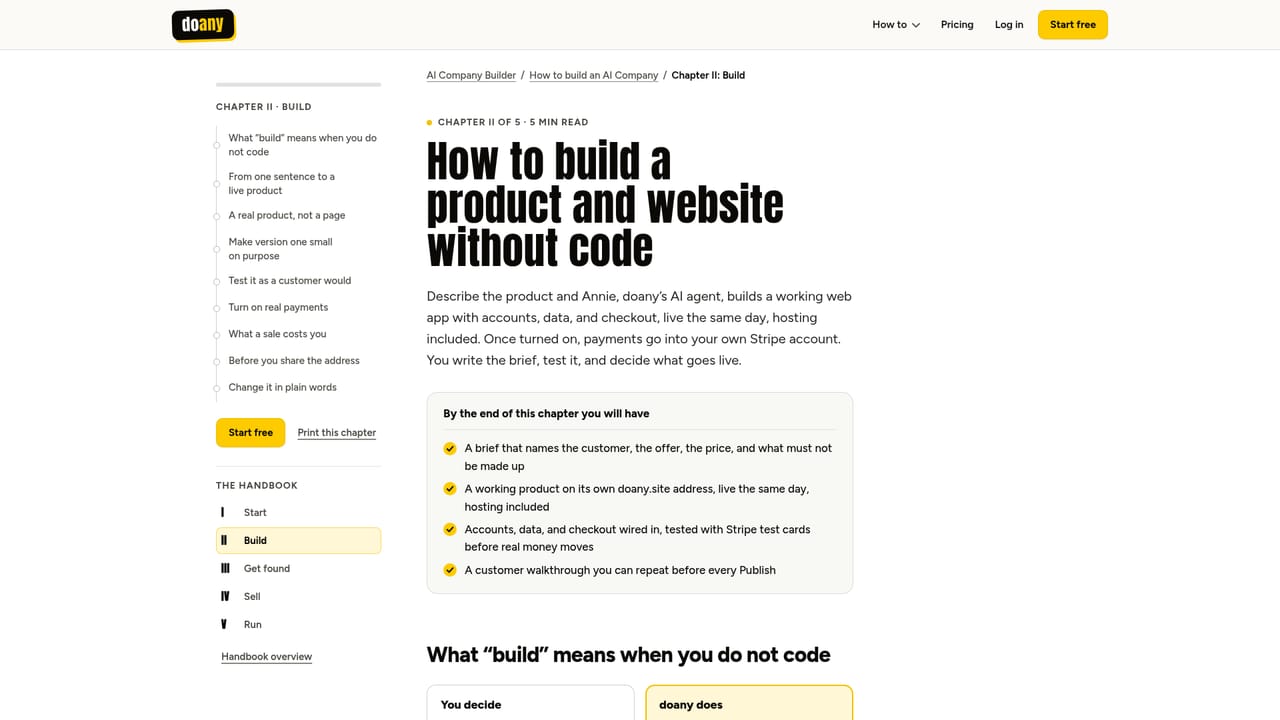The width and height of the screenshot is (1280, 720).
Task: Click the checkmark icon beside 'A working product'
Action: tap(450, 489)
